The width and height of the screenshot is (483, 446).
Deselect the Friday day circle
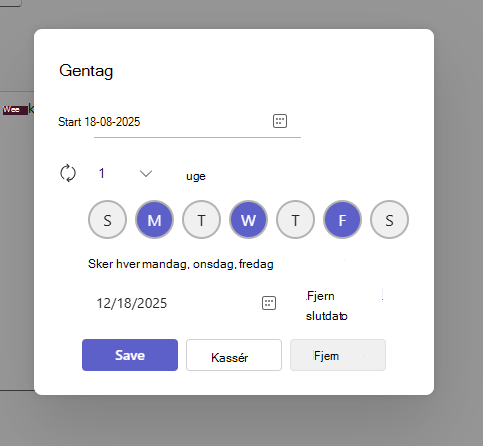tap(342, 220)
